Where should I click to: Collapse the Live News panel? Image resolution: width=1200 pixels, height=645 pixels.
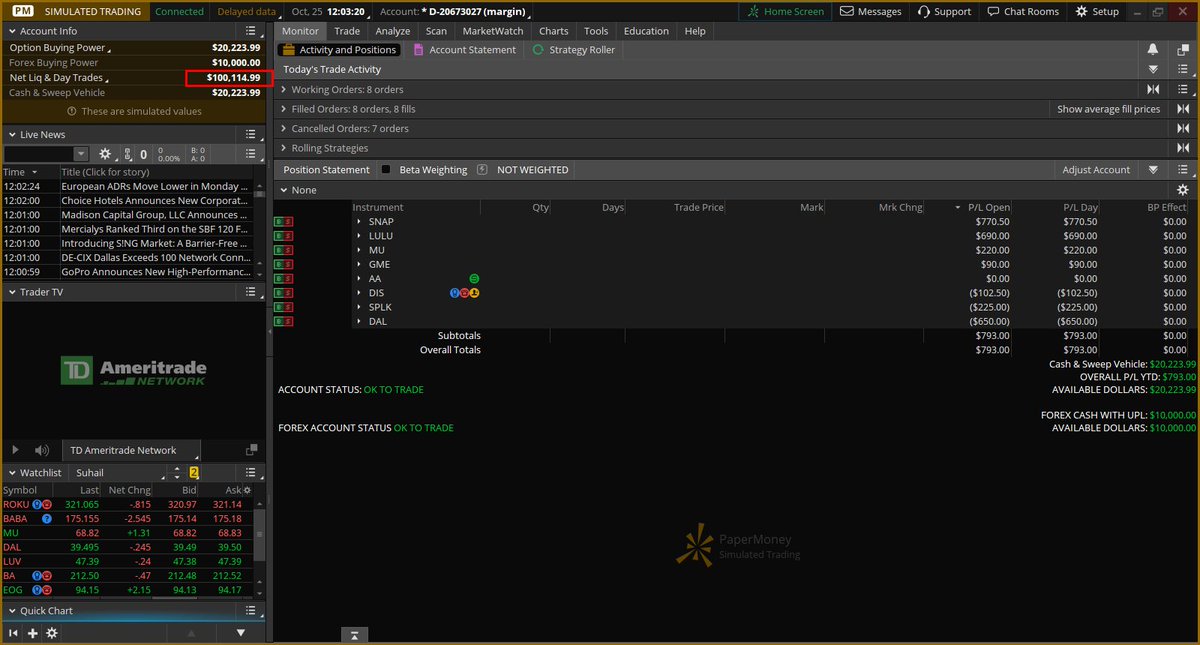point(11,134)
